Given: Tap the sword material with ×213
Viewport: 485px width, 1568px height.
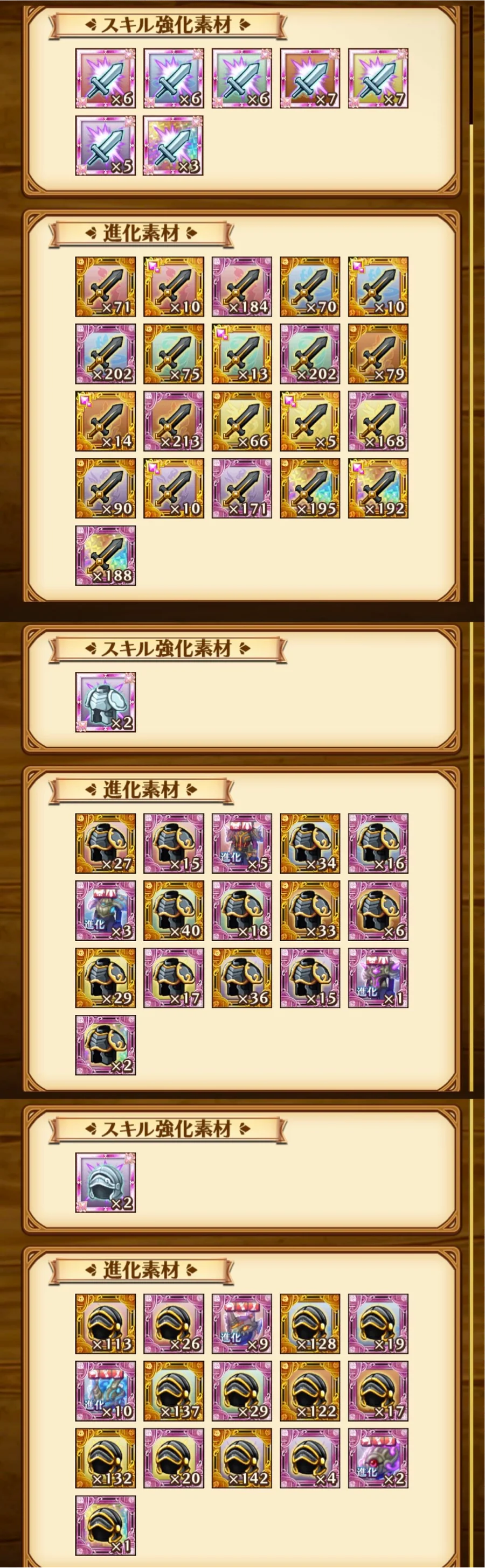Looking at the screenshot, I should coord(174,421).
